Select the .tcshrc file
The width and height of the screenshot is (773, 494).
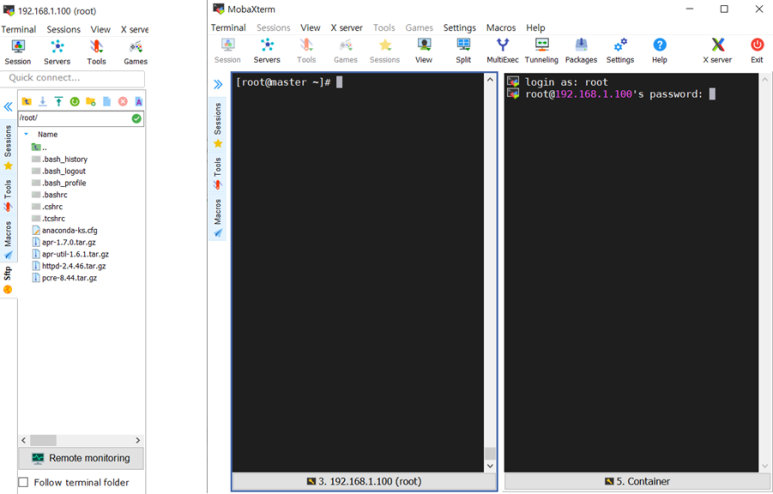[x=48, y=218]
